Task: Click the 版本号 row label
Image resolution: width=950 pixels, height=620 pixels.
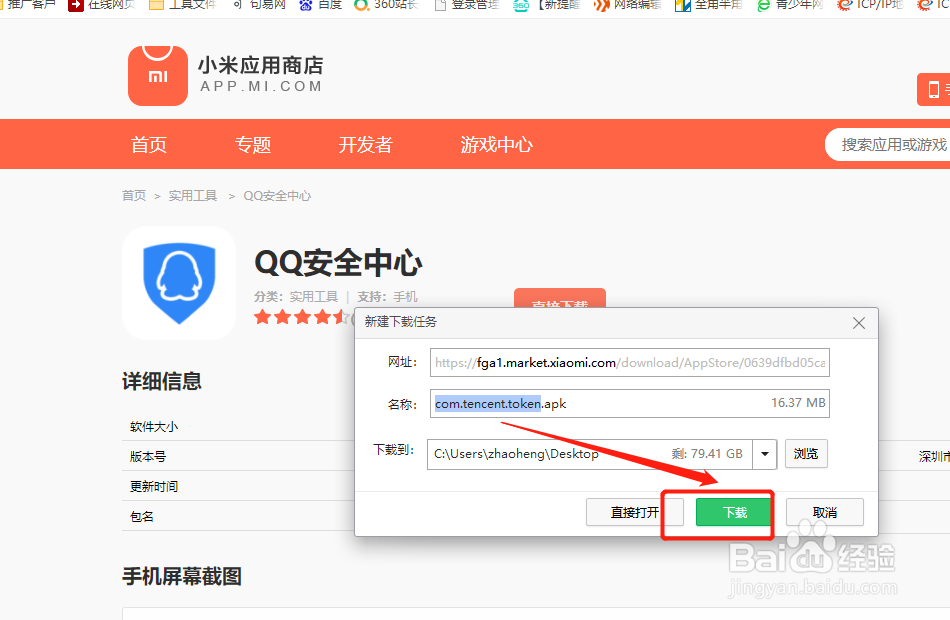Action: pyautogui.click(x=148, y=456)
